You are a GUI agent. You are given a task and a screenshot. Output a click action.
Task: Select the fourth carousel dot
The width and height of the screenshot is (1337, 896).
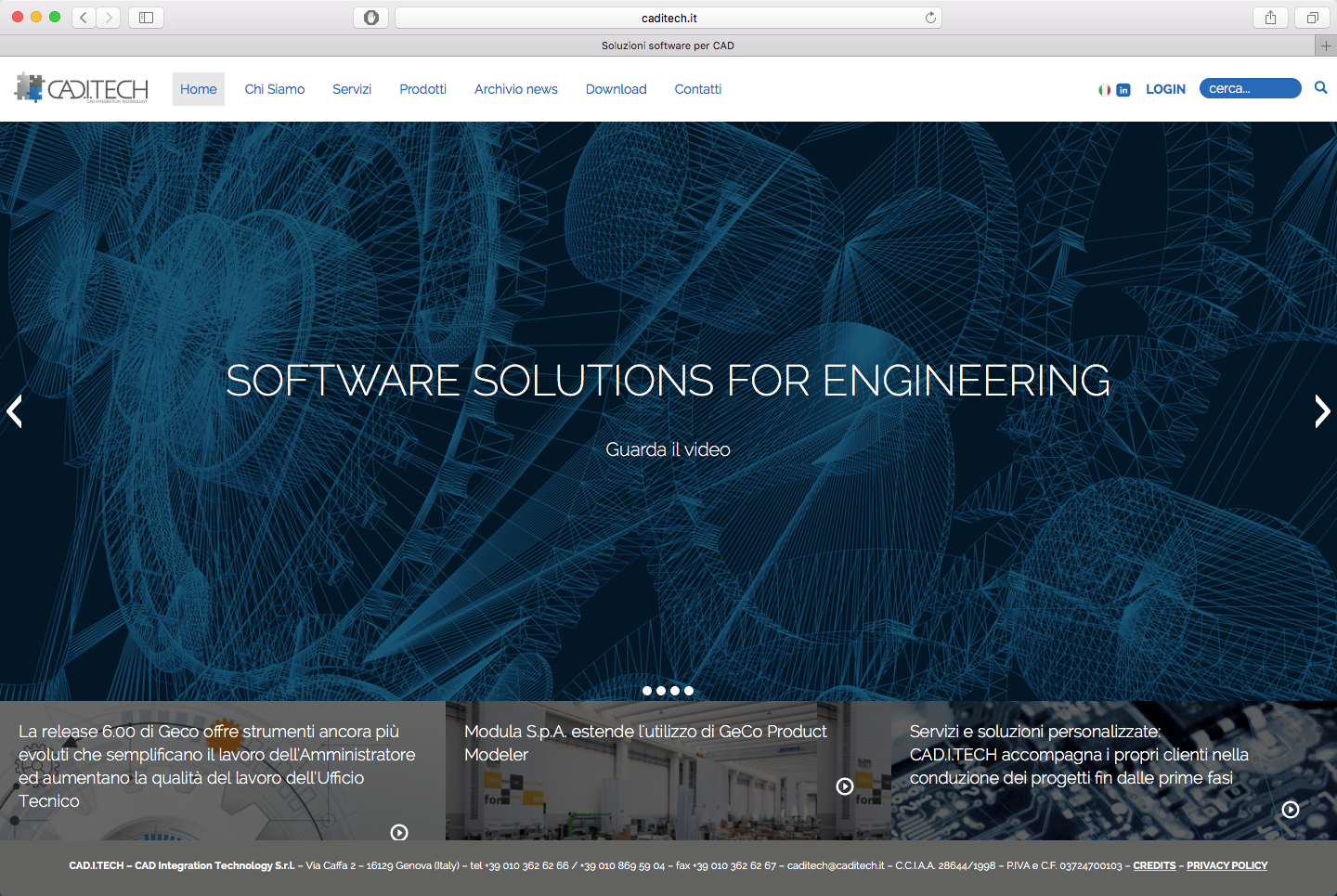(689, 691)
